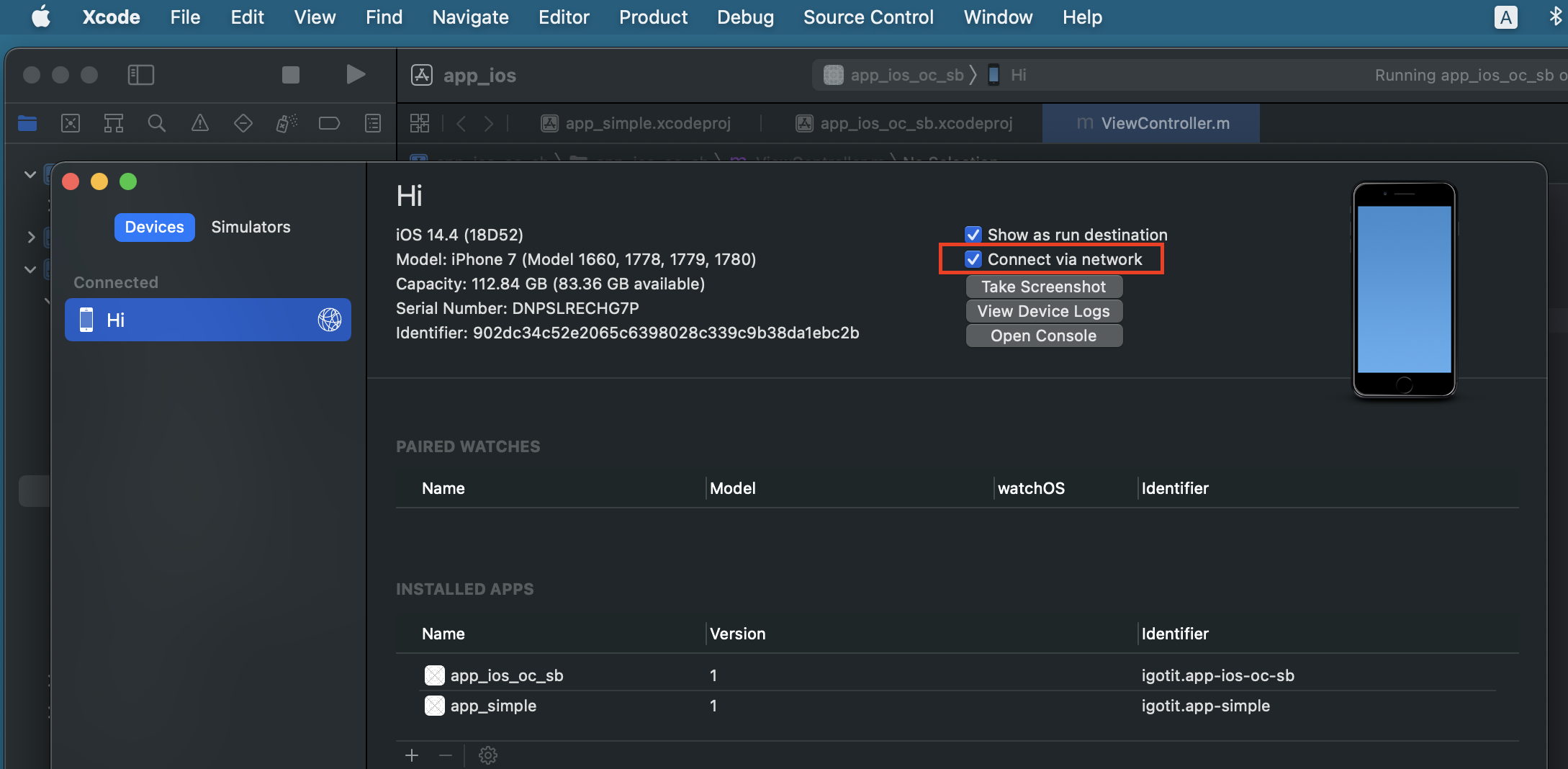Open the Report navigator icon

[x=373, y=123]
